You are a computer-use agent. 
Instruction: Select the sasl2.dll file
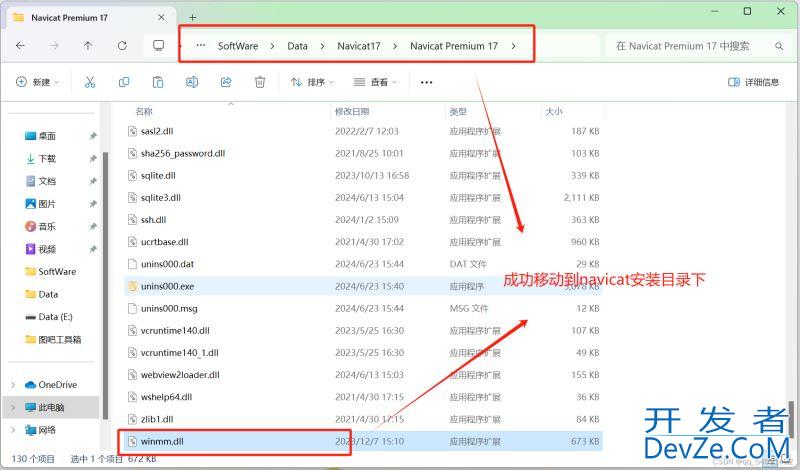pos(157,131)
